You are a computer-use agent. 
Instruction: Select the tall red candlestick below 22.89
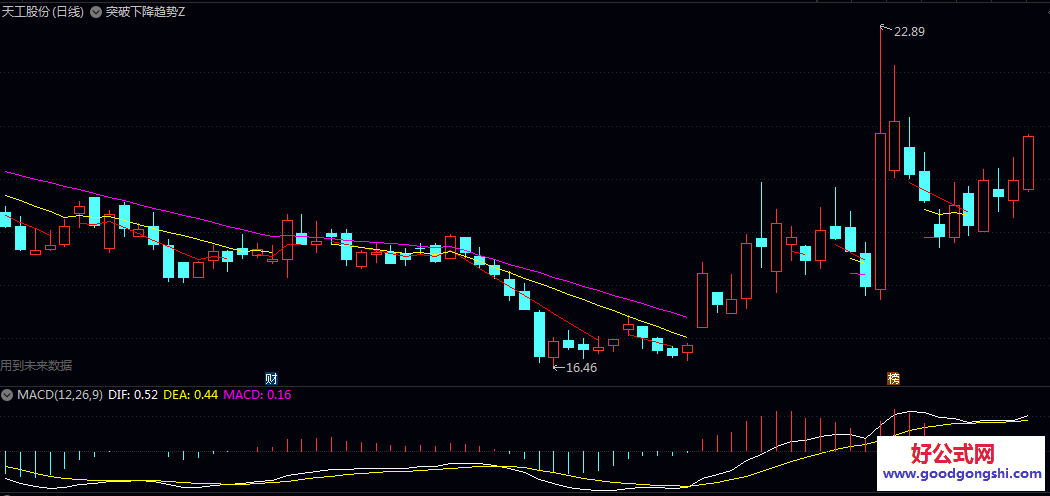pyautogui.click(x=880, y=212)
